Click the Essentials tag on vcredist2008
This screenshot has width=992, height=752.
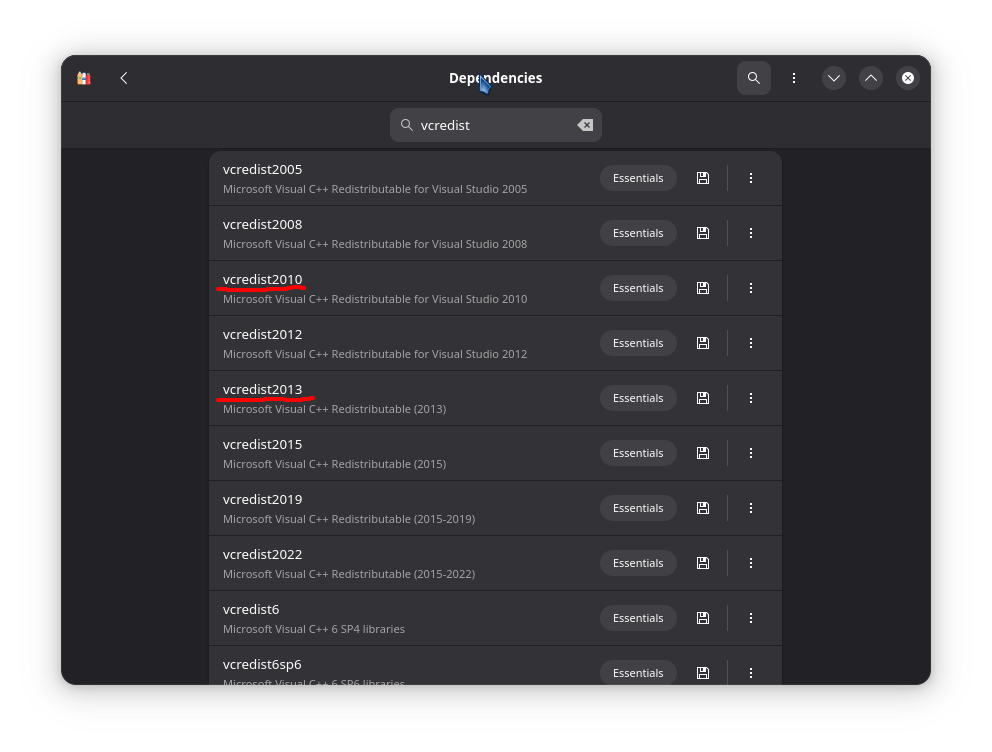(638, 233)
